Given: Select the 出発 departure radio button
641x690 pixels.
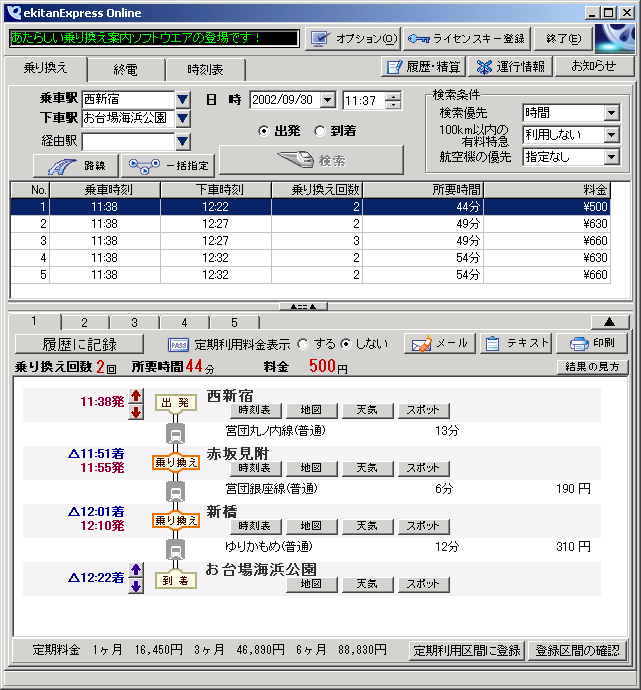Looking at the screenshot, I should click(x=264, y=131).
